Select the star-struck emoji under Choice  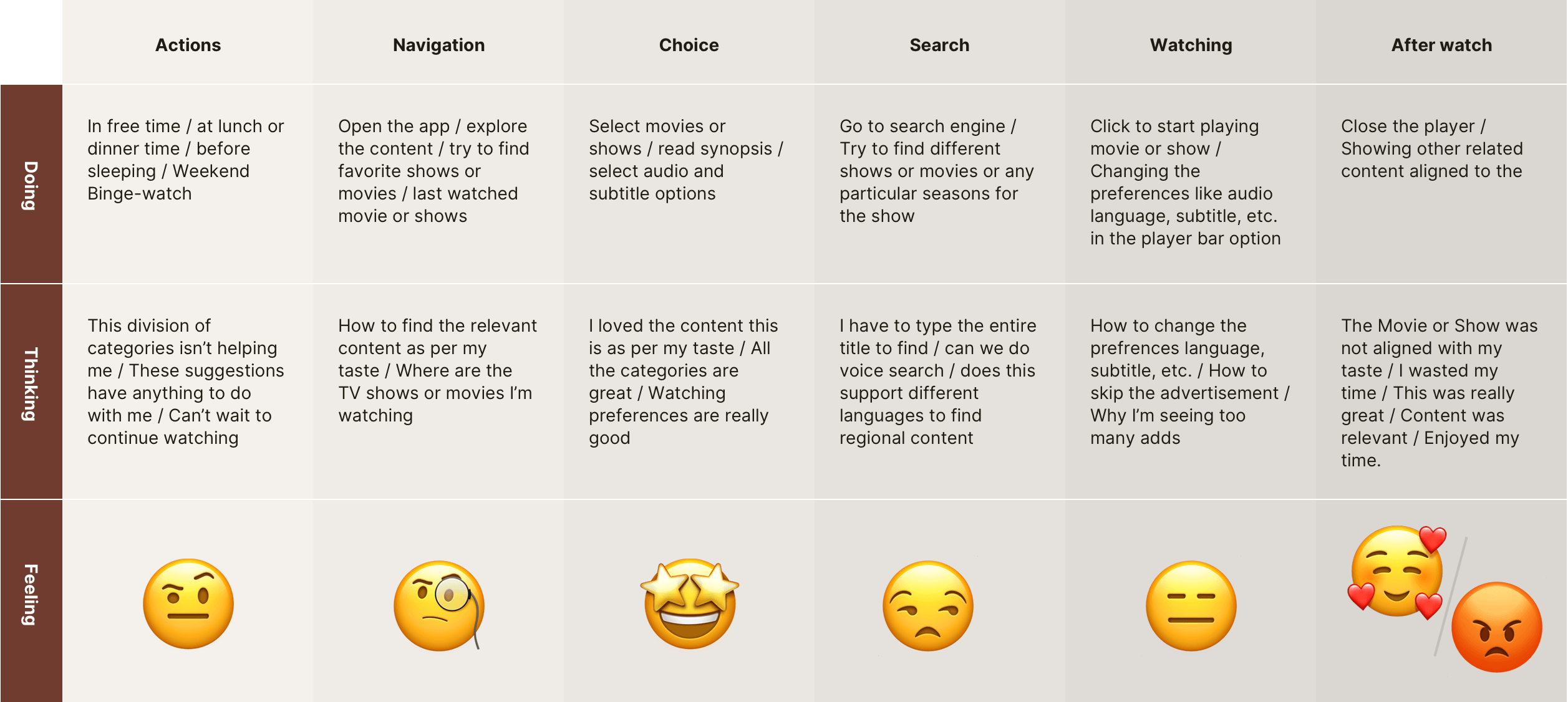click(690, 603)
